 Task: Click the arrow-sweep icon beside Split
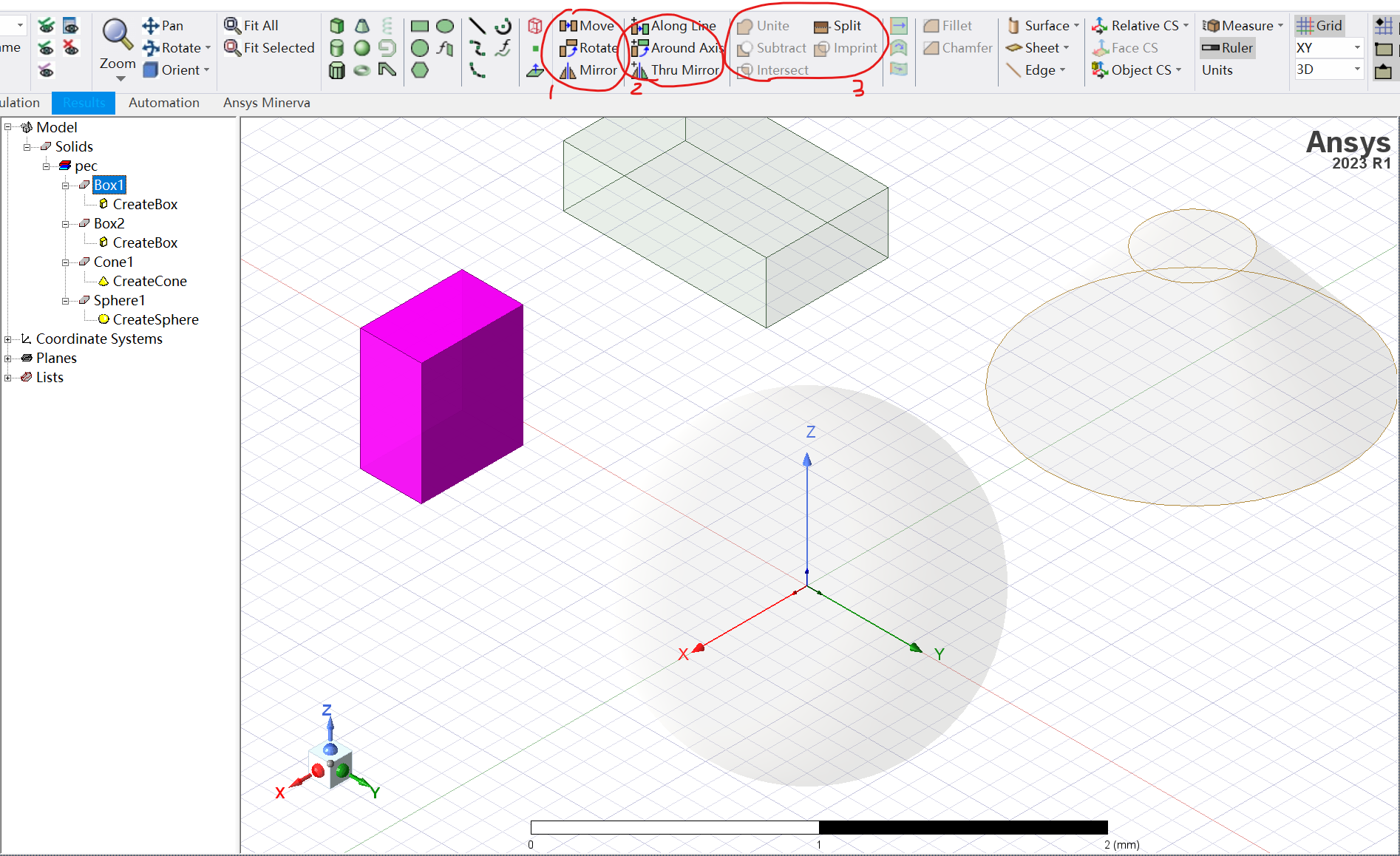(899, 26)
